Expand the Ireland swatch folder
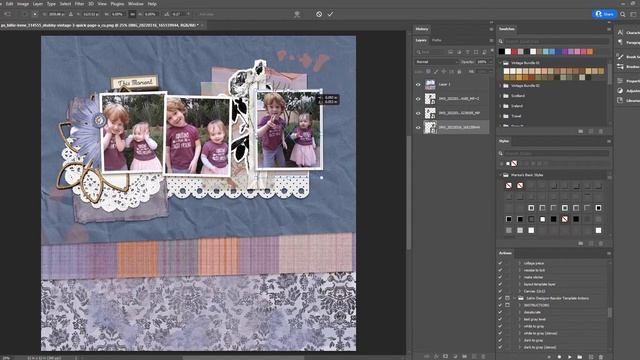The image size is (640, 360). pyautogui.click(x=501, y=106)
